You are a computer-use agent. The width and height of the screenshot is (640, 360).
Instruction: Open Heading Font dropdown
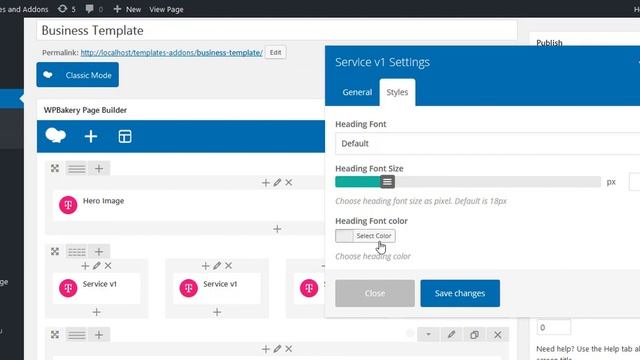pos(487,143)
